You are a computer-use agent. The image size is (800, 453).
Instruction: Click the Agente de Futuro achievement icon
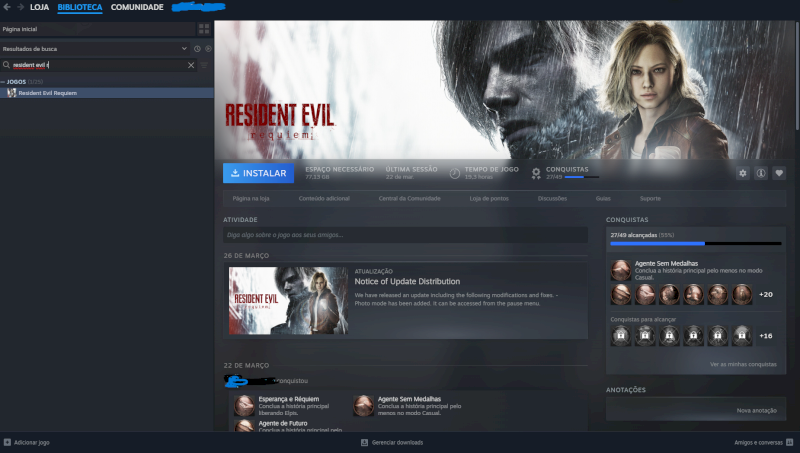(x=244, y=426)
